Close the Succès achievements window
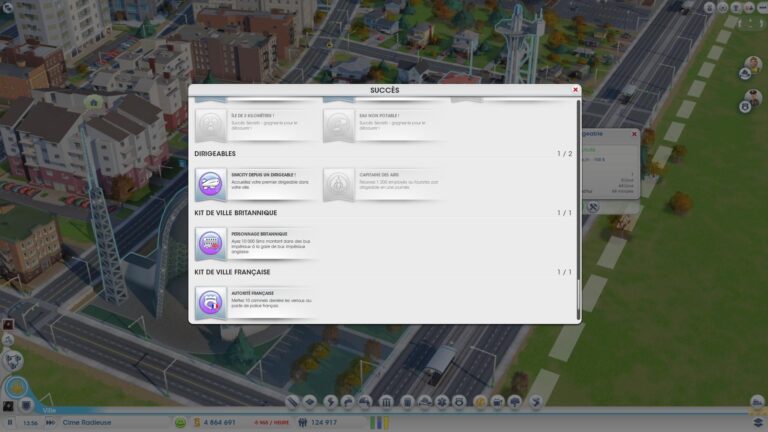Image resolution: width=768 pixels, height=432 pixels. [576, 90]
